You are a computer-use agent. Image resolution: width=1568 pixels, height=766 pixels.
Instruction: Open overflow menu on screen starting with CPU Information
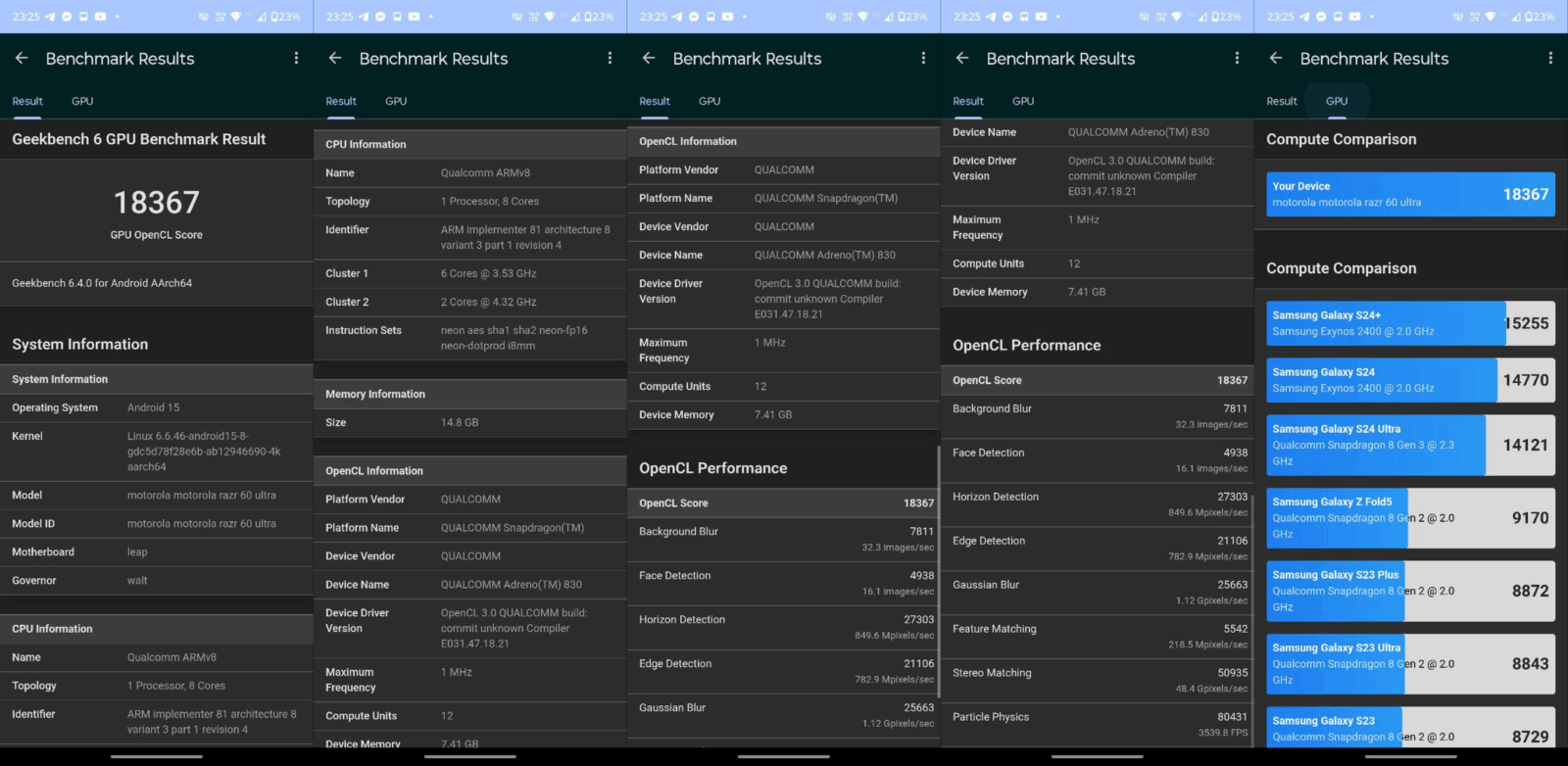[610, 59]
